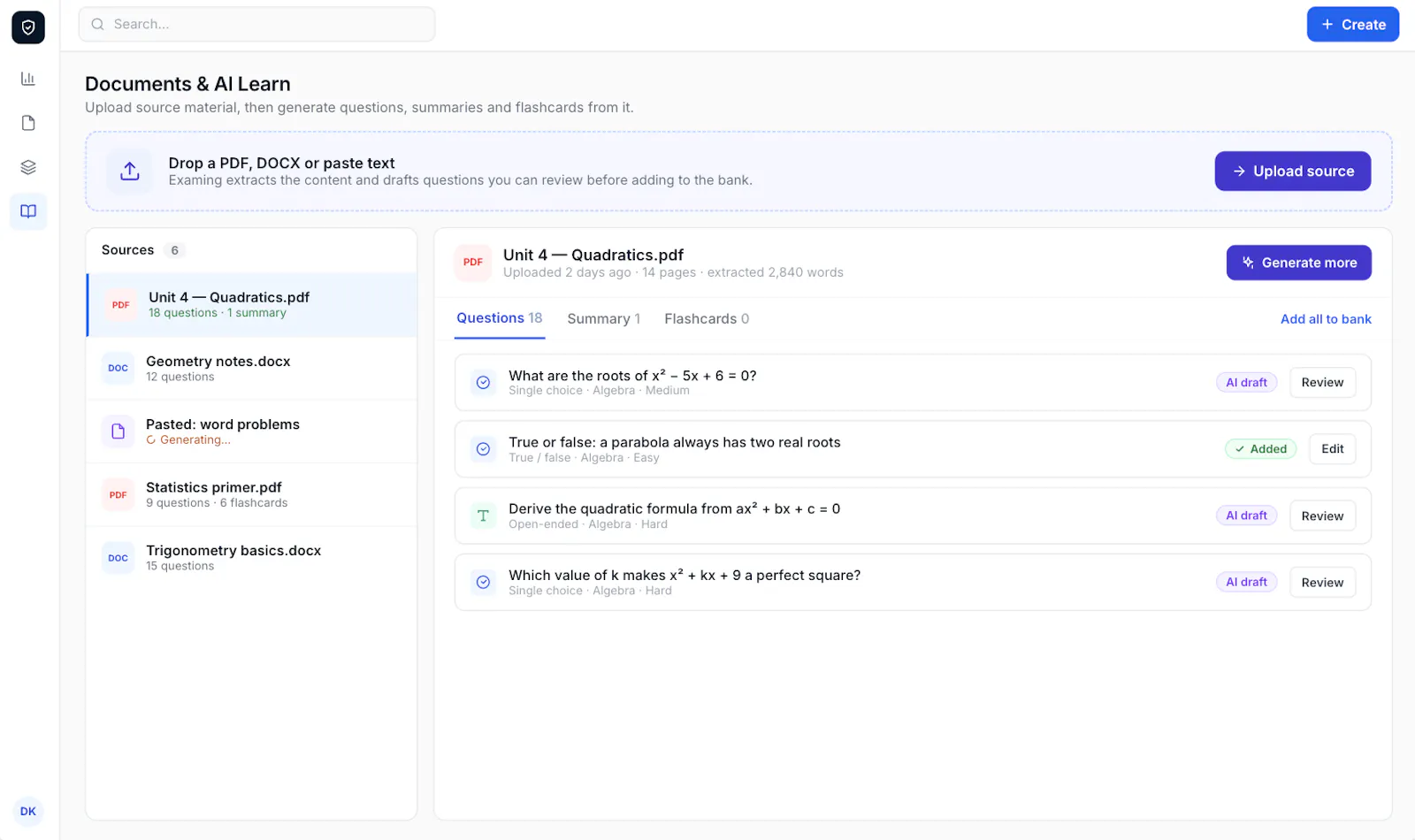Click DOC icon of Trigonometry basics source
The height and width of the screenshot is (840, 1415).
click(x=119, y=558)
